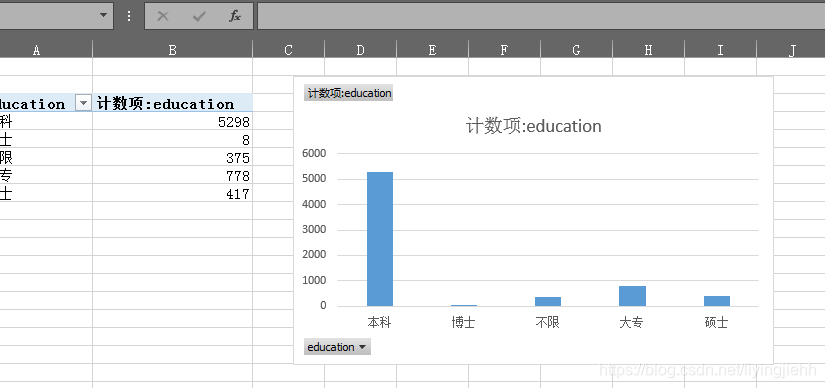This screenshot has width=825, height=388.
Task: Click the 1000 value axis label
Action: click(315, 281)
